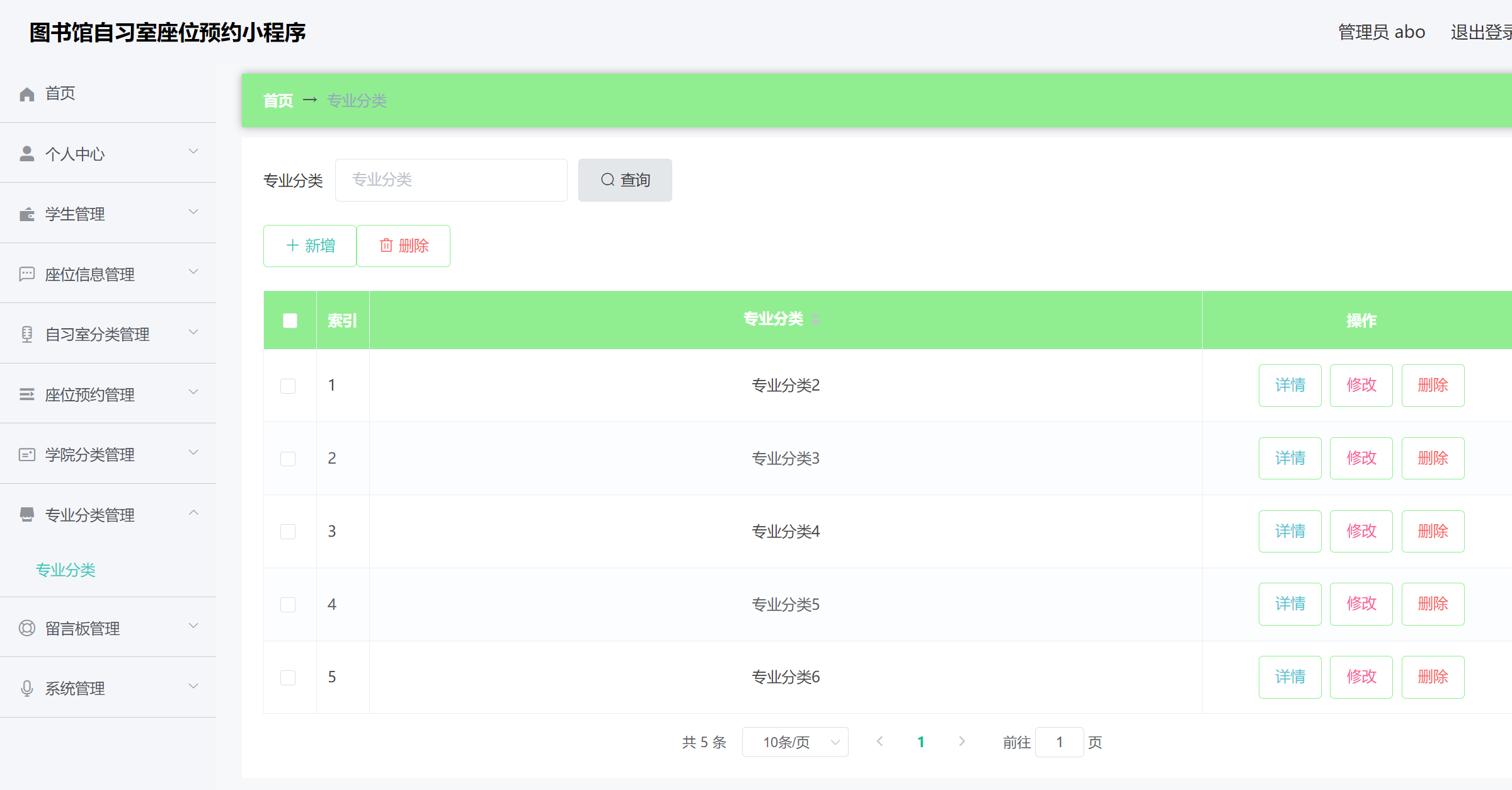This screenshot has width=1512, height=790.
Task: Expand the 学院分类管理 submenu arrow
Action: [194, 452]
